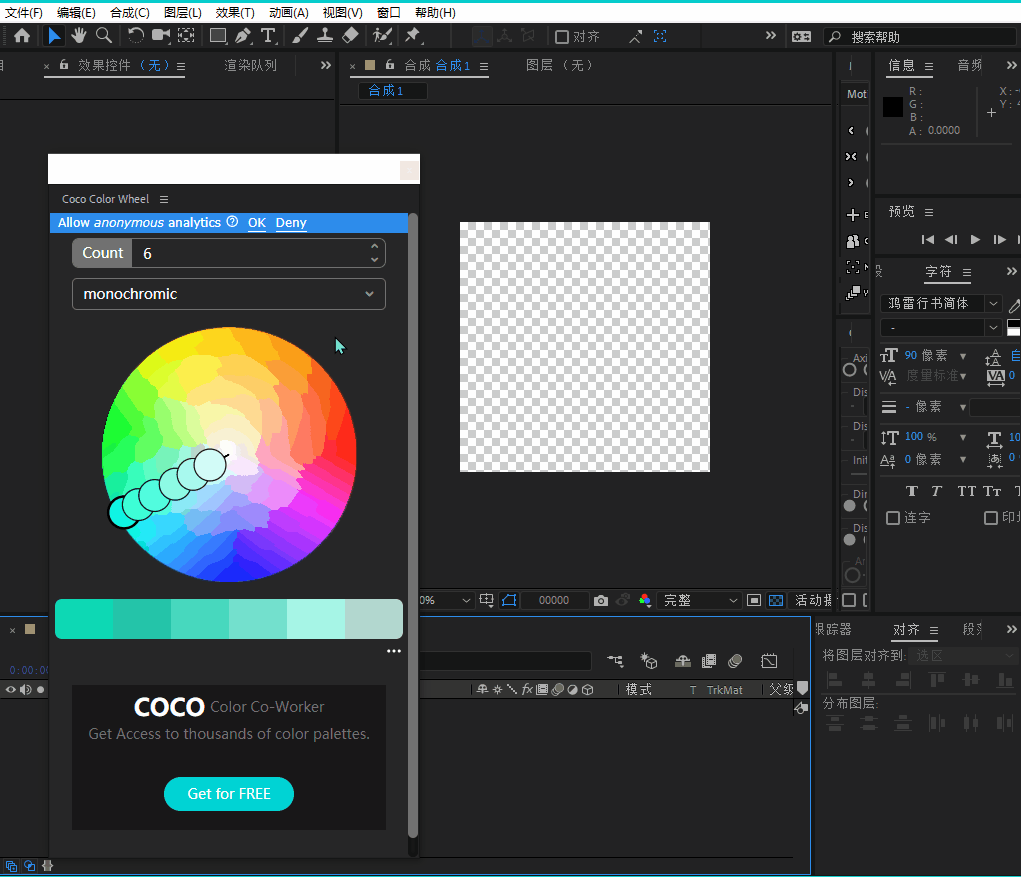Open font size 90 像素 dropdown arrow
Image resolution: width=1021 pixels, height=877 pixels.
[x=962, y=356]
